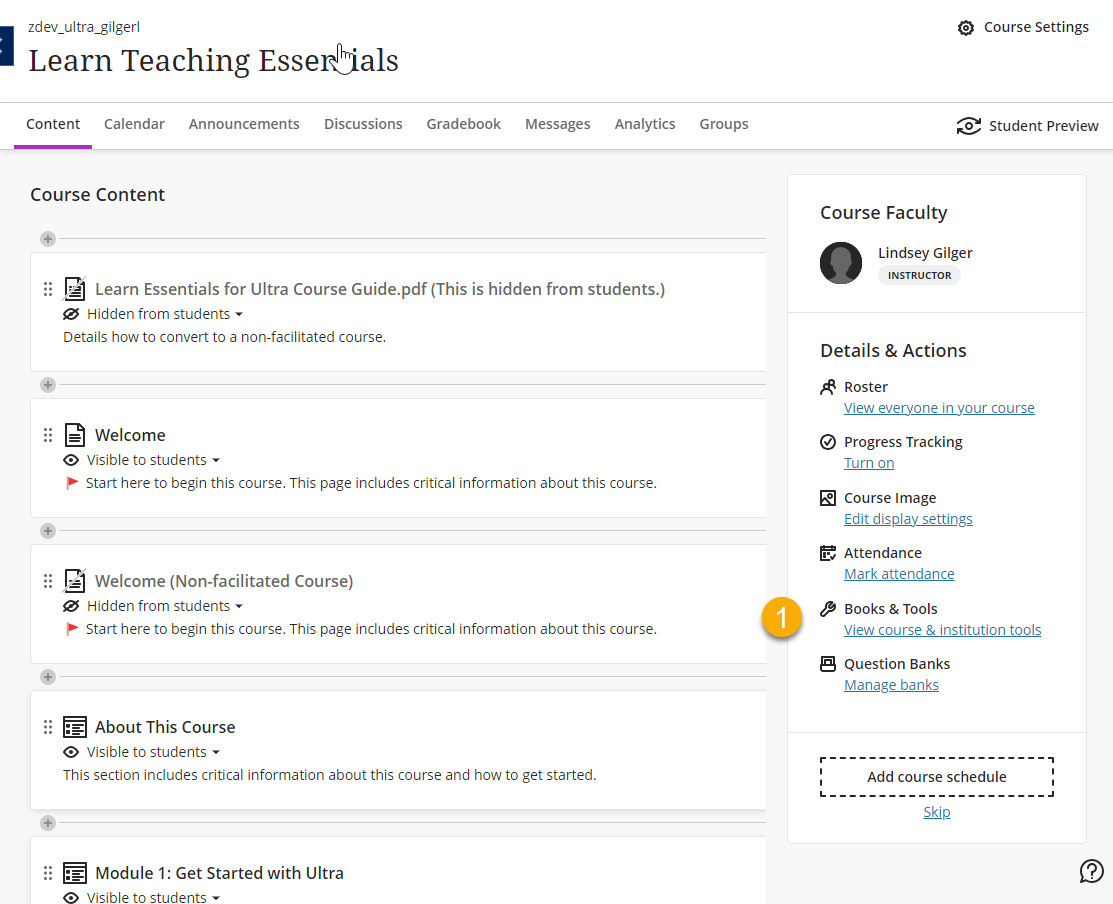Image resolution: width=1113 pixels, height=904 pixels.
Task: Click the Welcome (Non-facilitated Course) document icon
Action: (x=75, y=581)
